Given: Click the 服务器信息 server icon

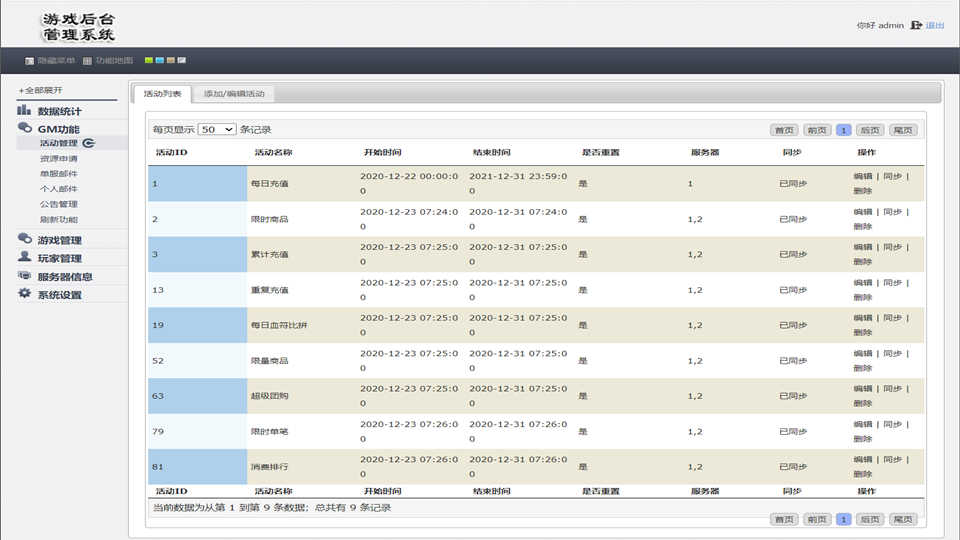Looking at the screenshot, I should [24, 276].
